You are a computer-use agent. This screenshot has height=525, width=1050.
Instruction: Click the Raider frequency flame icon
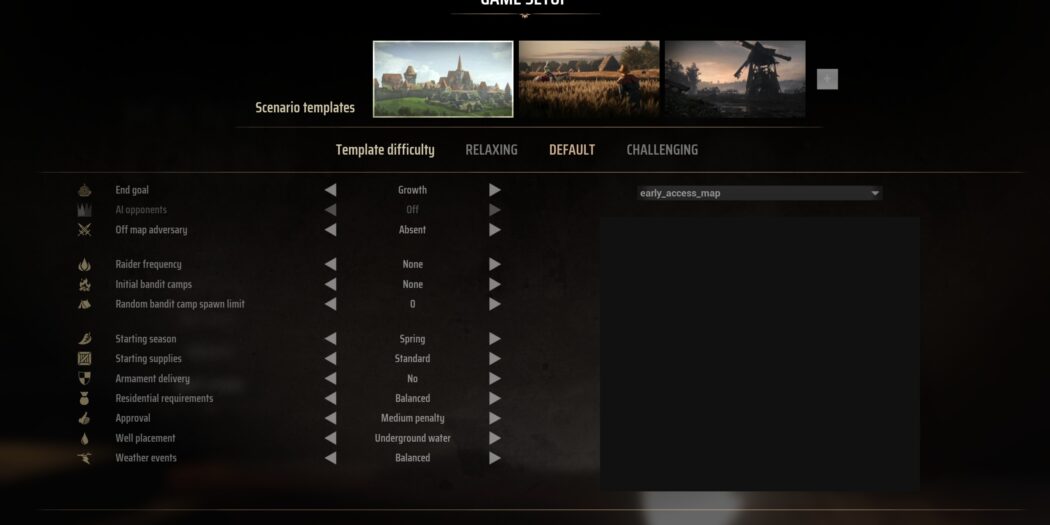coord(85,265)
